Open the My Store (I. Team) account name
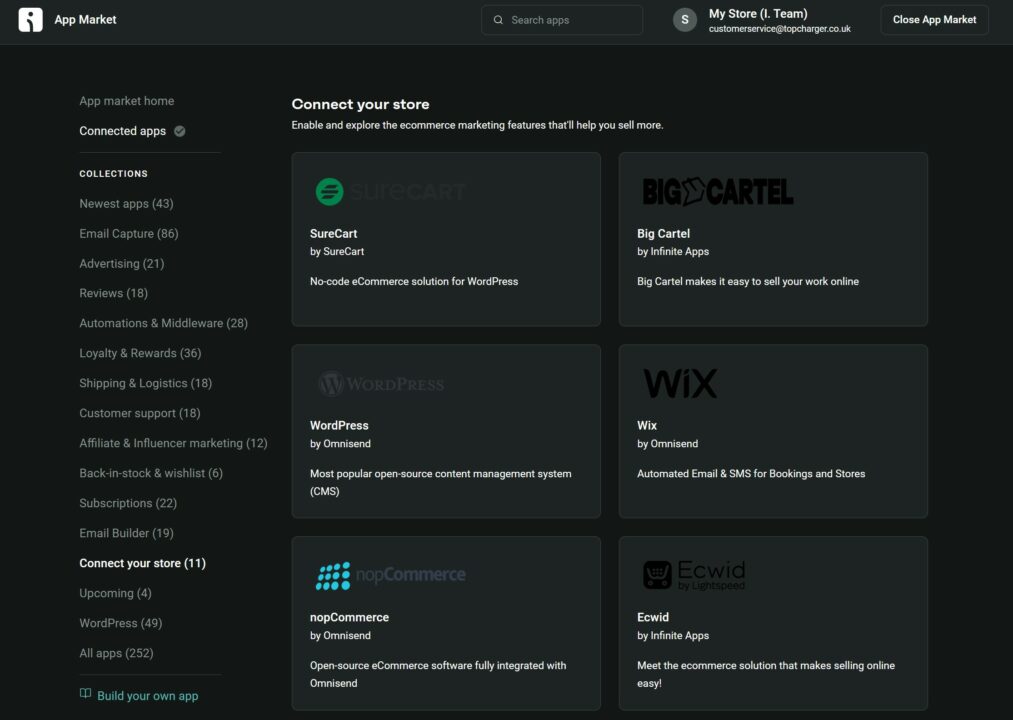The width and height of the screenshot is (1013, 720). [x=758, y=14]
